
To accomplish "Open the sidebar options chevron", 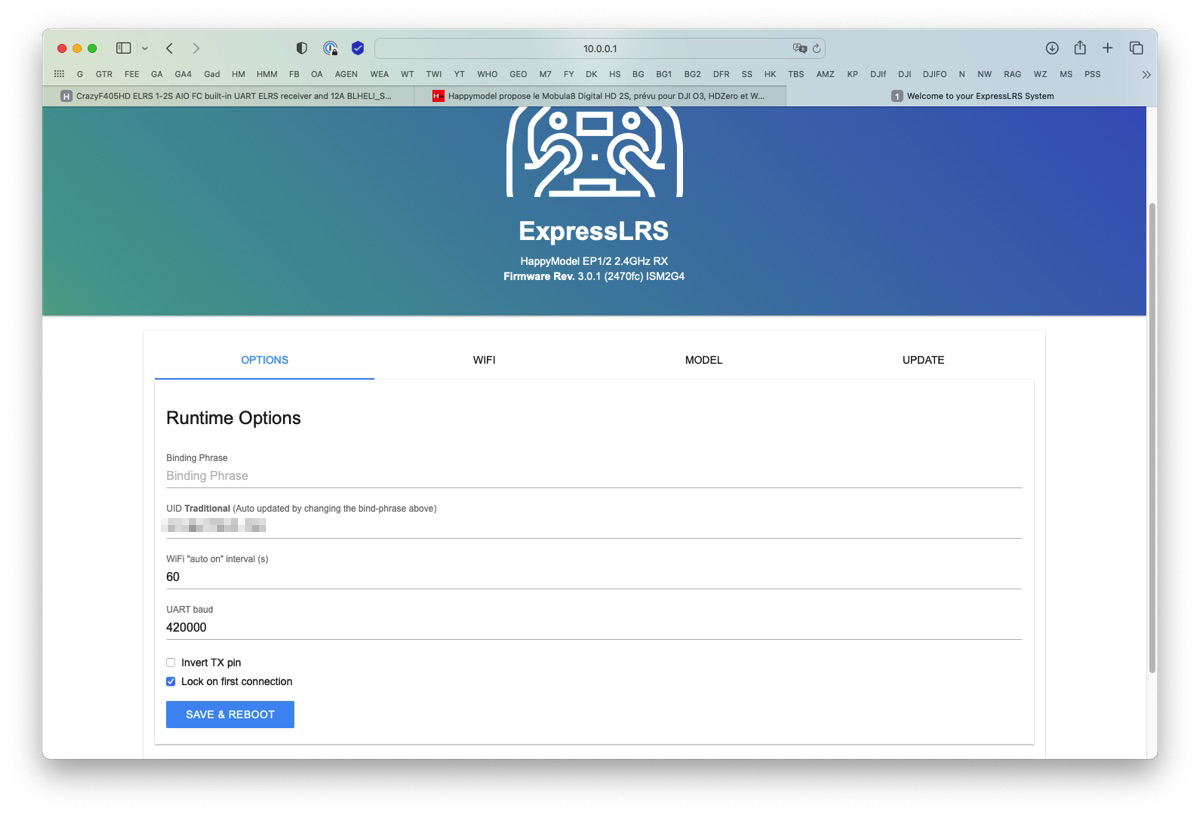I will [145, 48].
